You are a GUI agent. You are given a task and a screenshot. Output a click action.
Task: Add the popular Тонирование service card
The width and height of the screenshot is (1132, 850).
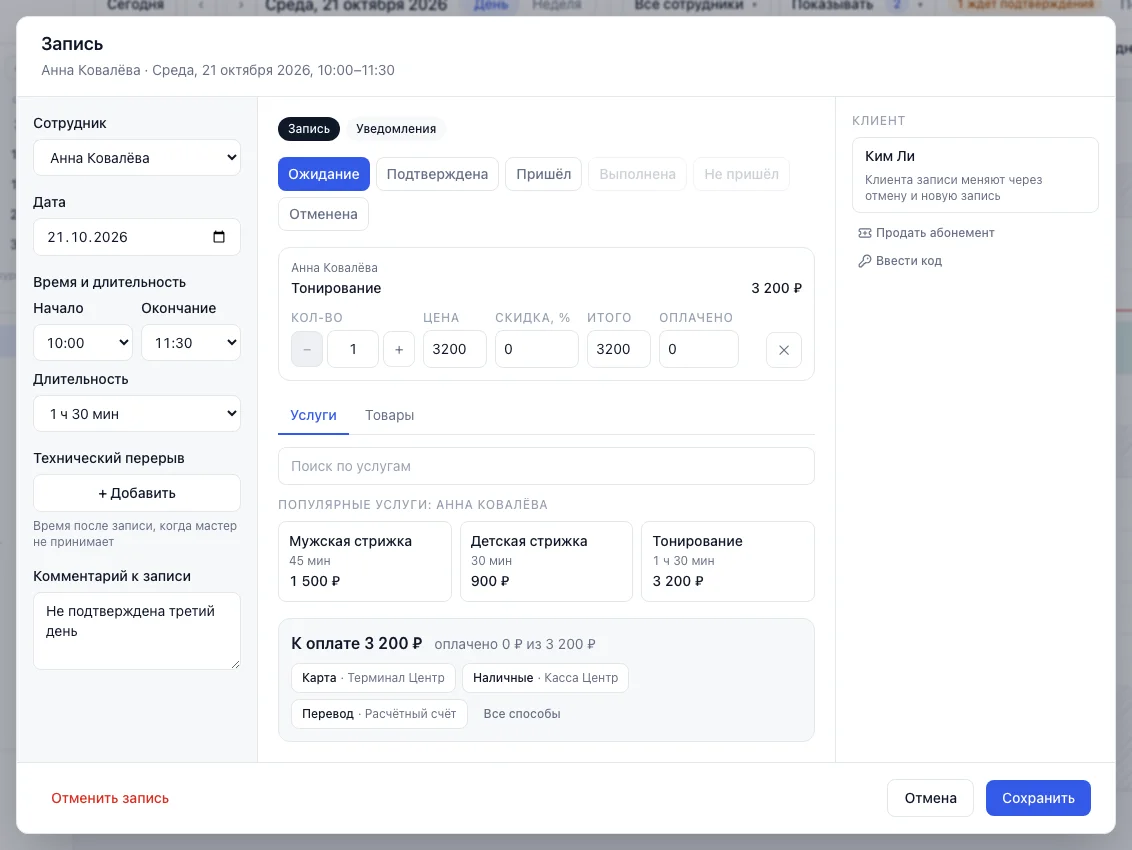point(728,561)
